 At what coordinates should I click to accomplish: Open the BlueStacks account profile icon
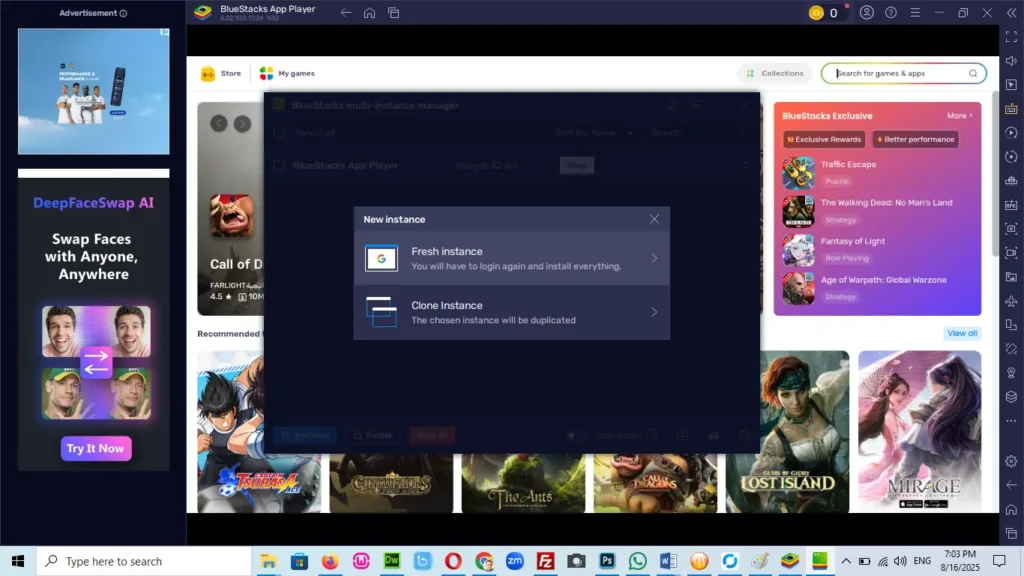click(867, 13)
